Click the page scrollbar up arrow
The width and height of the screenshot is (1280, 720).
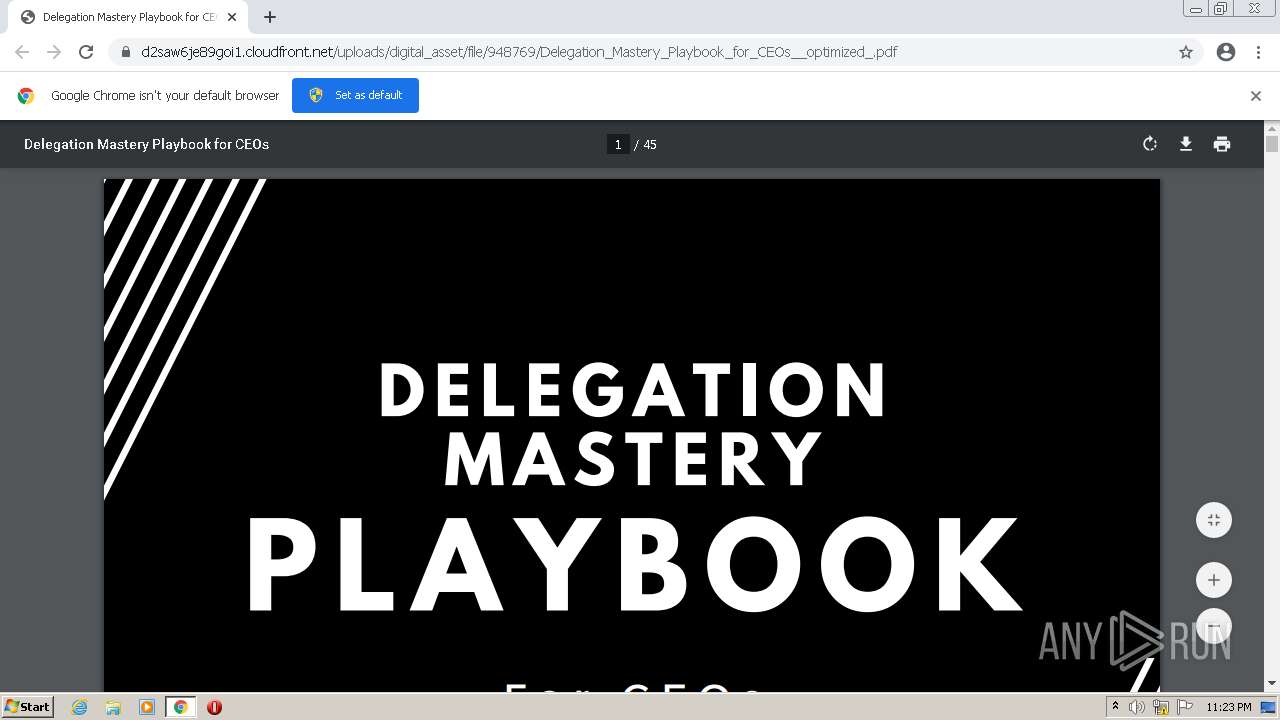[1272, 128]
